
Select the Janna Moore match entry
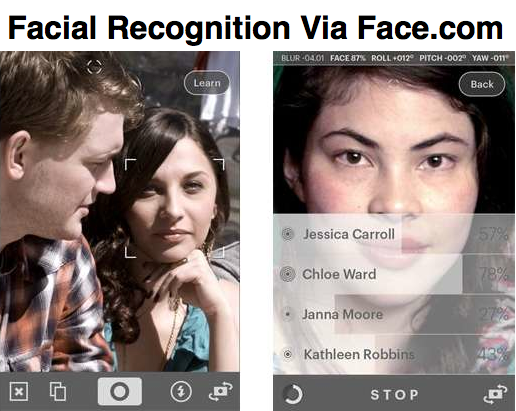394,314
